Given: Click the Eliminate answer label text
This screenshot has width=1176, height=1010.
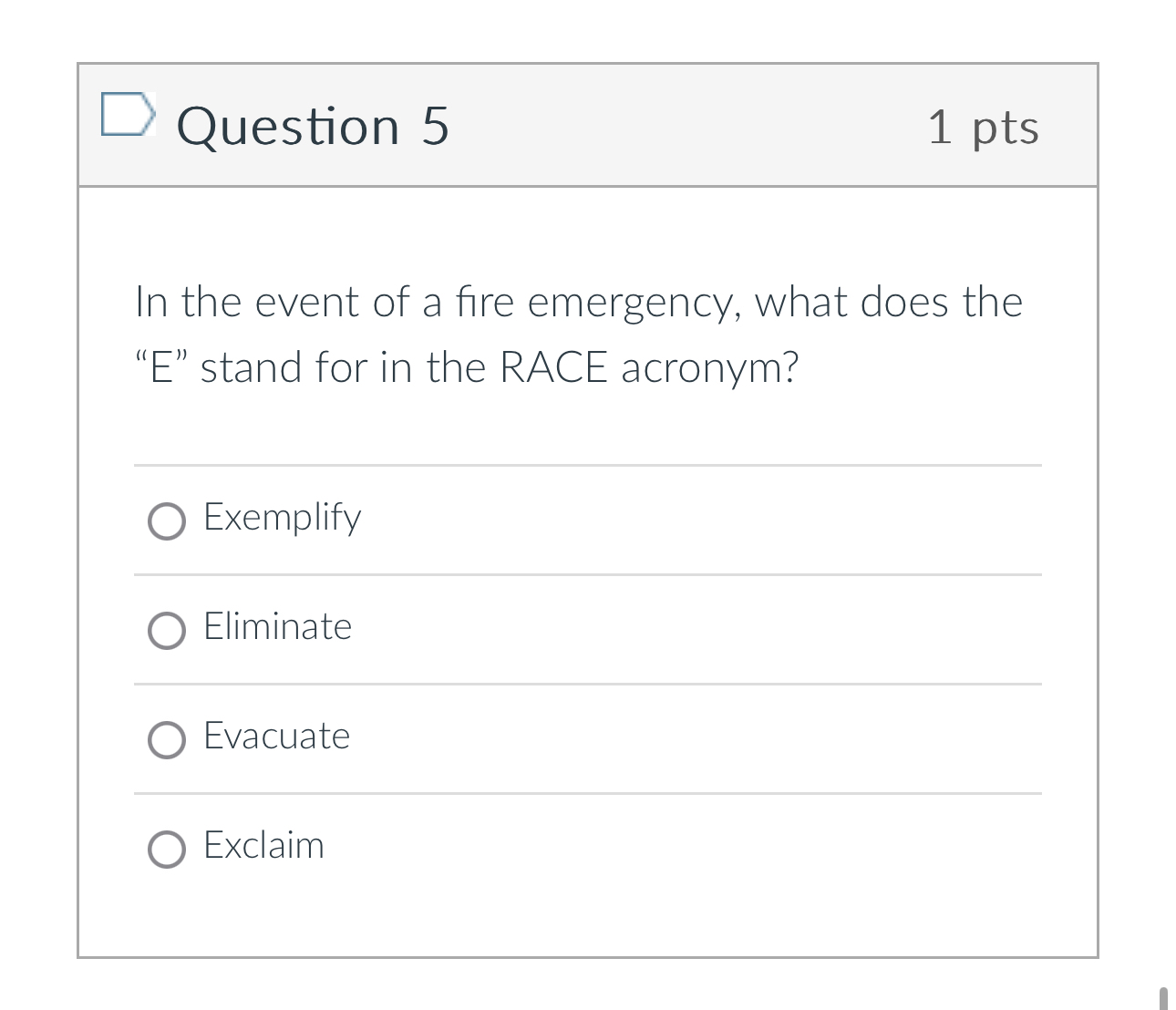Looking at the screenshot, I should (277, 627).
